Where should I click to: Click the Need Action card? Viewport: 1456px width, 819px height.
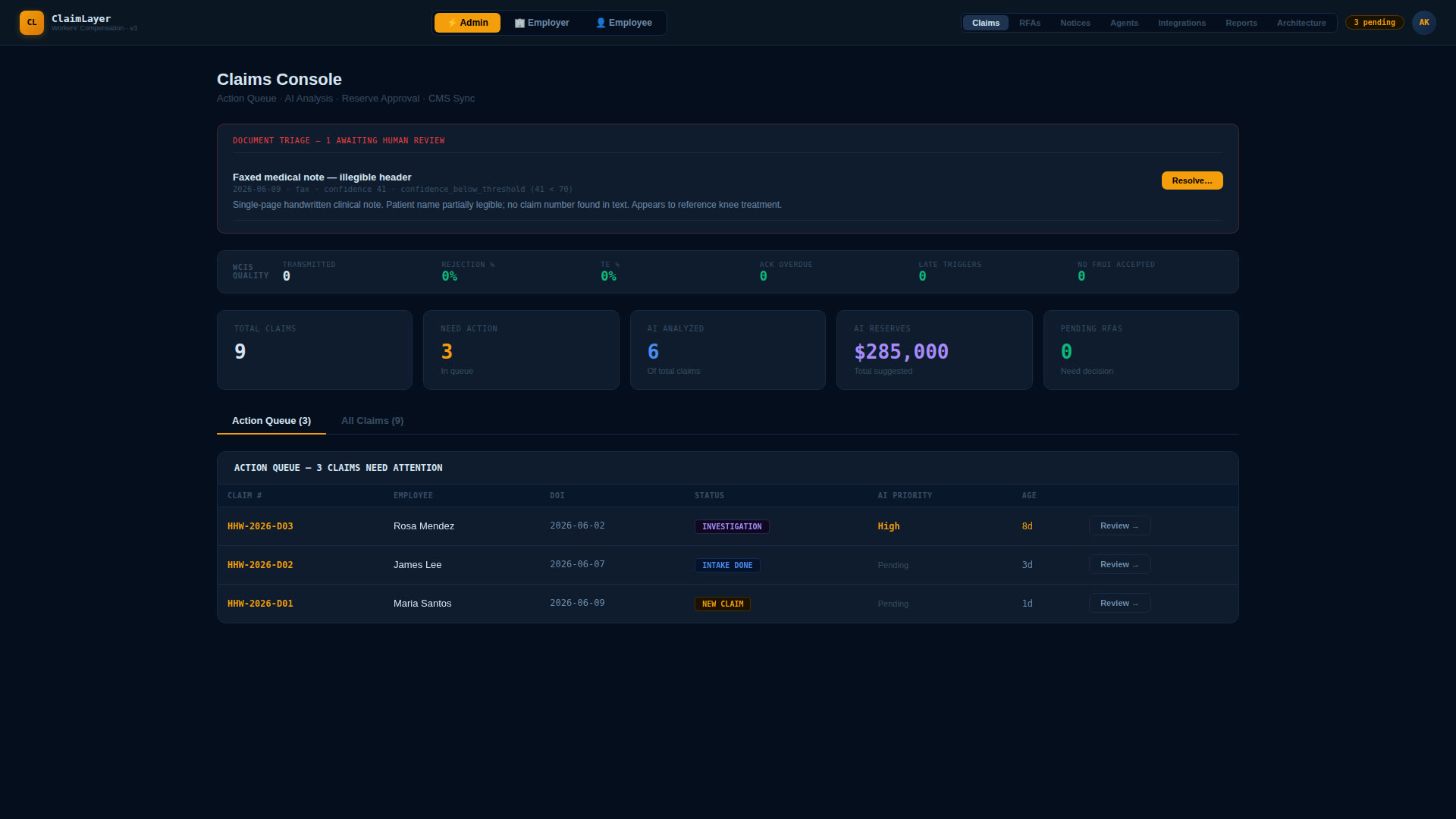tap(521, 350)
